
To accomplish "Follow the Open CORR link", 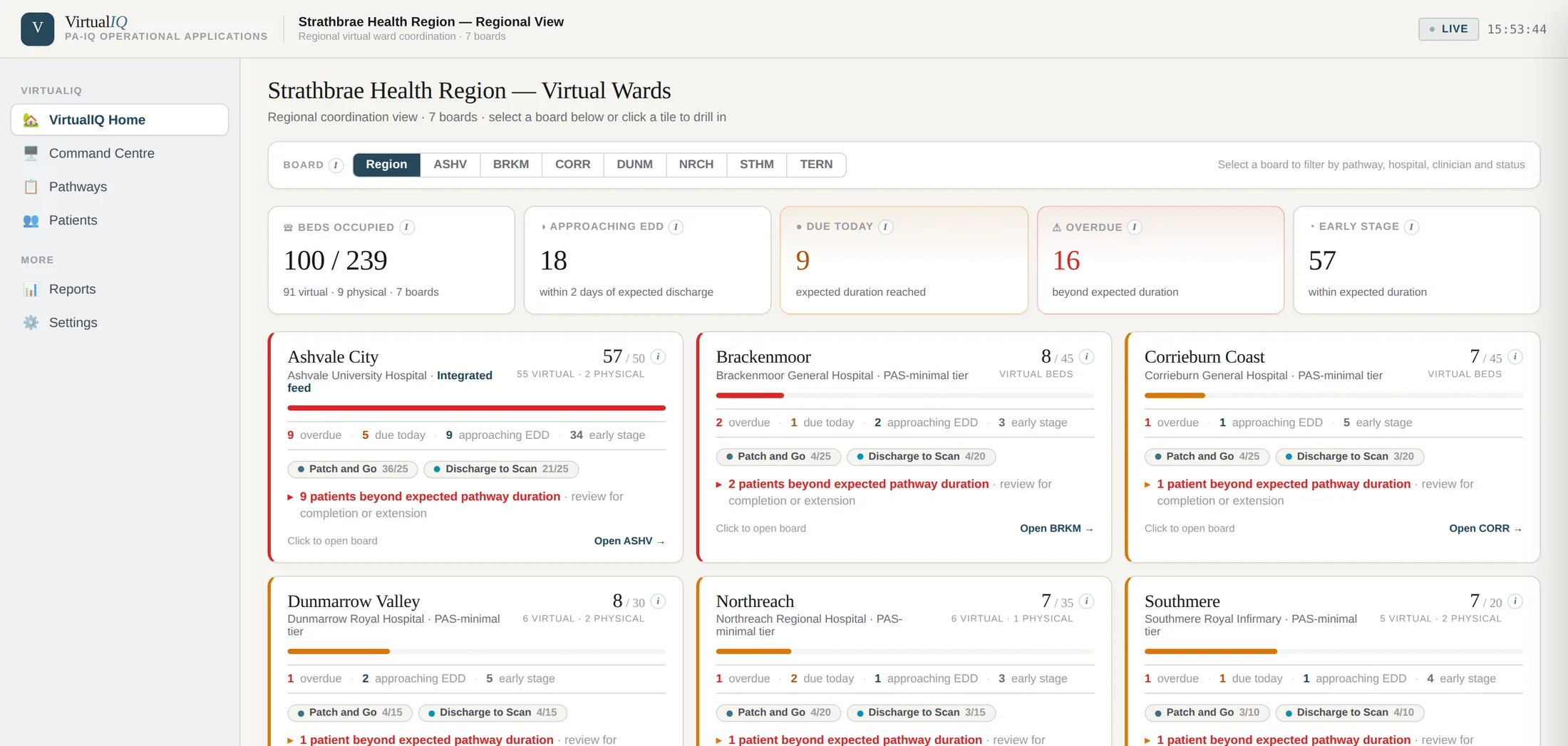I will (x=1486, y=528).
